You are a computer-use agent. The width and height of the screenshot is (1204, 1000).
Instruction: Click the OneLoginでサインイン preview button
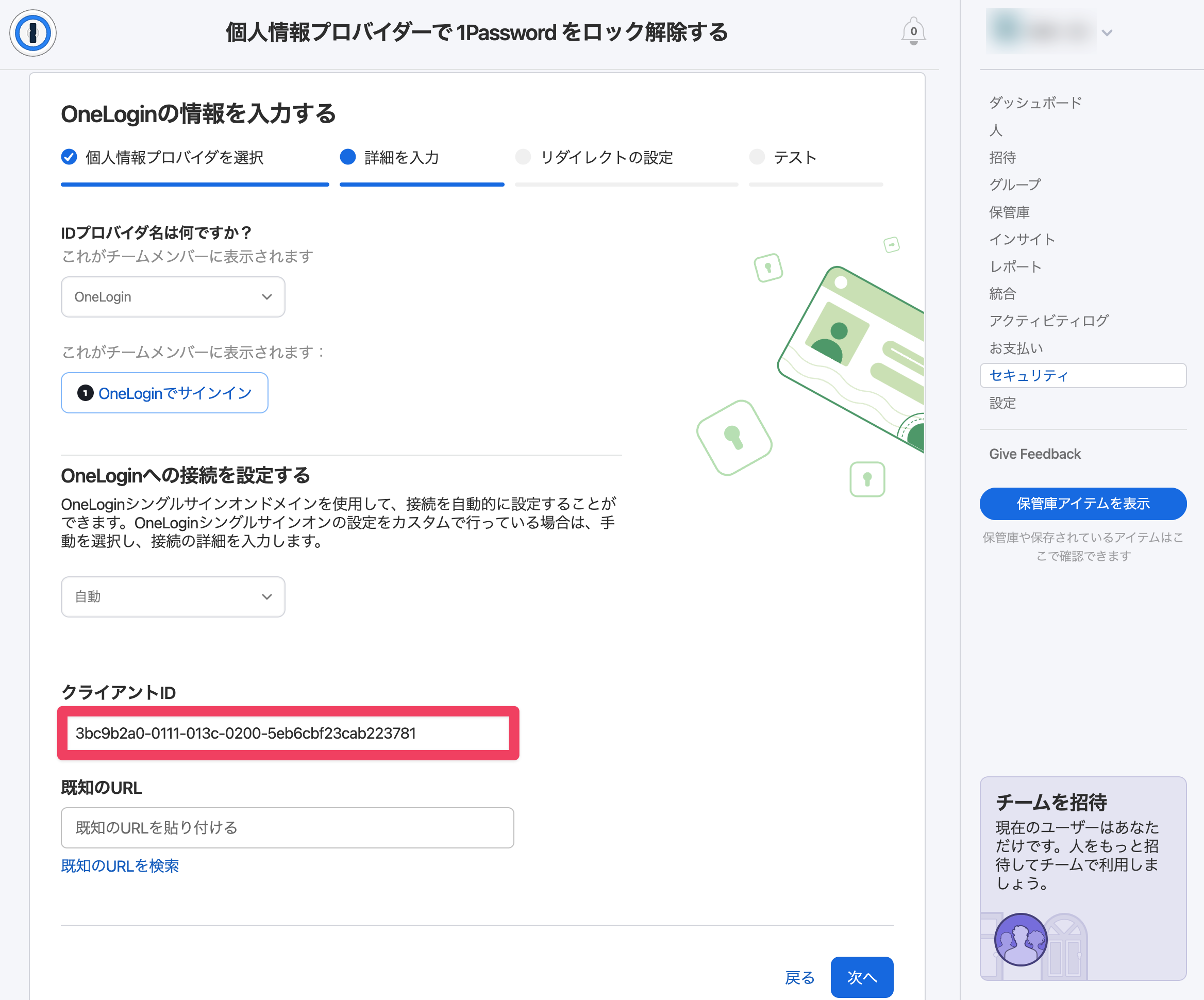click(164, 393)
